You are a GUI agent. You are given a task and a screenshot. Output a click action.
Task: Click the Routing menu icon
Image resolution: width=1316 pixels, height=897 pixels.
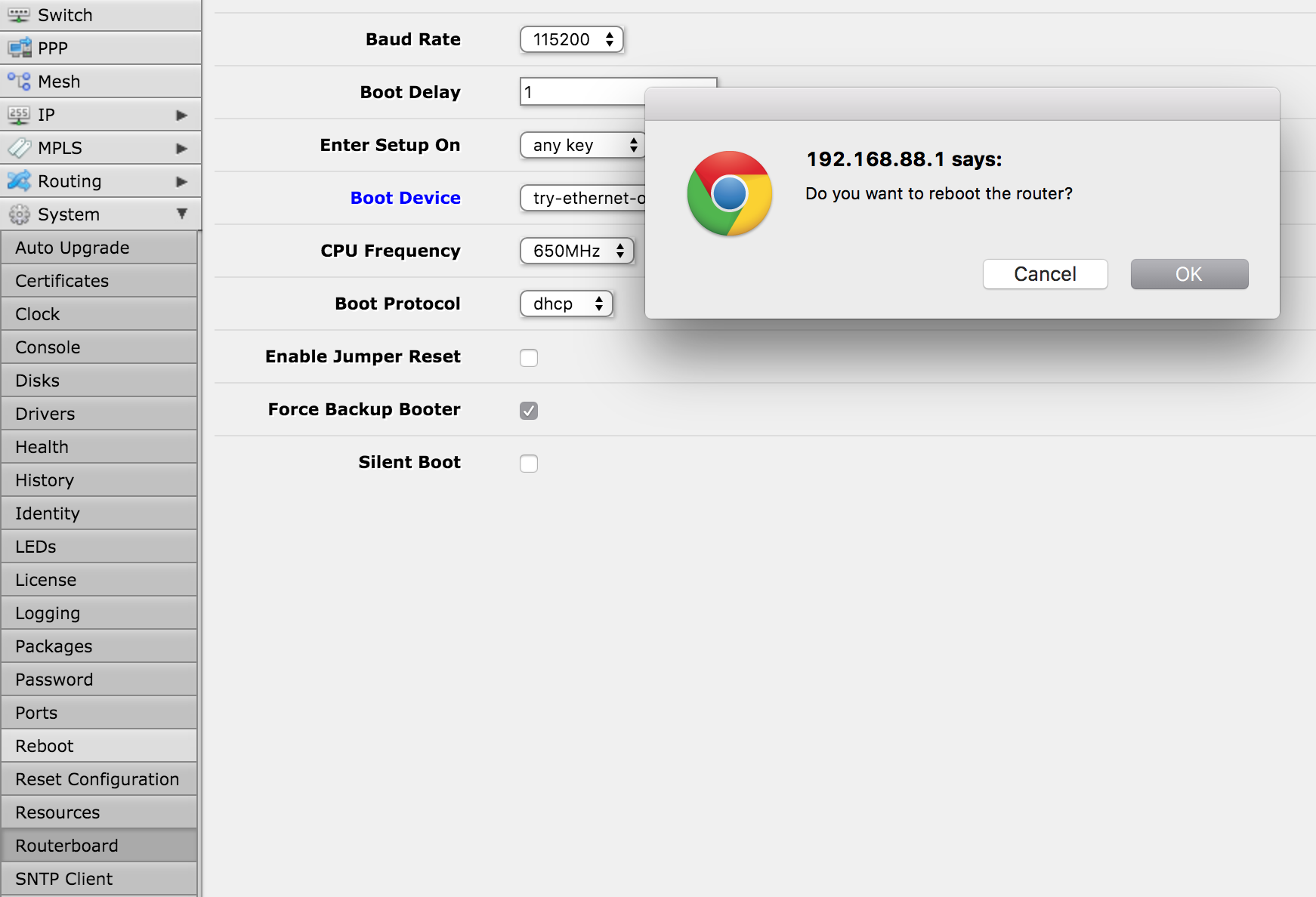coord(19,181)
